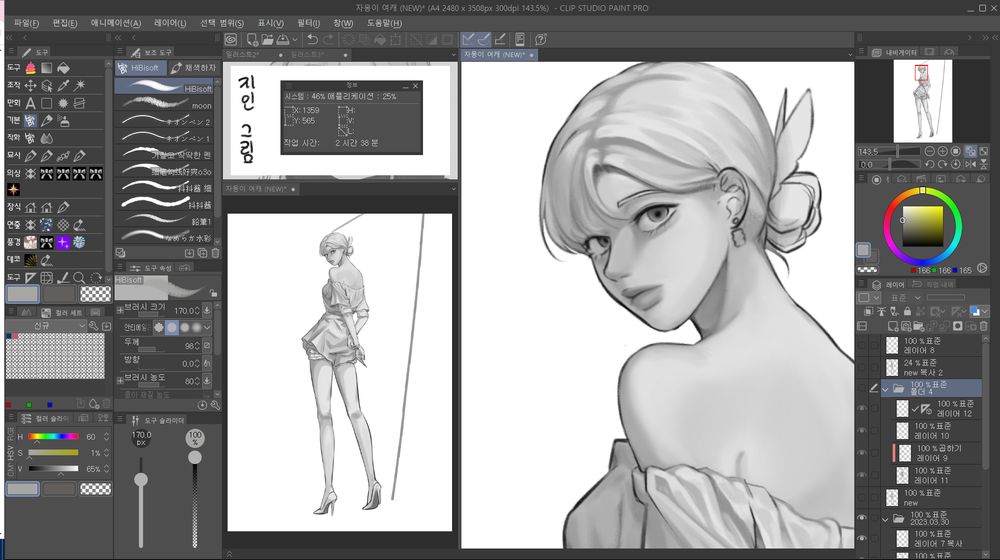Viewport: 1000px width, 560px height.
Task: Select the 레이어 10 layer row
Action: coord(933,431)
